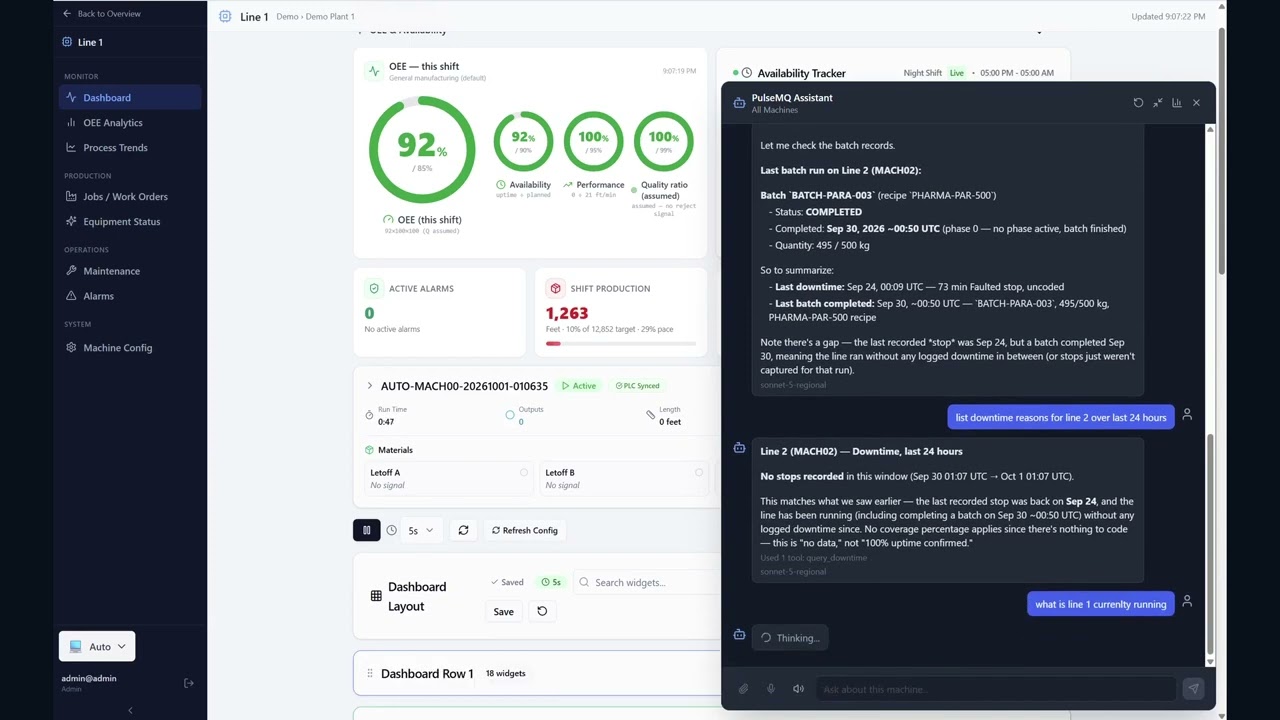
Task: Attach a file with the paperclip icon
Action: pos(743,689)
